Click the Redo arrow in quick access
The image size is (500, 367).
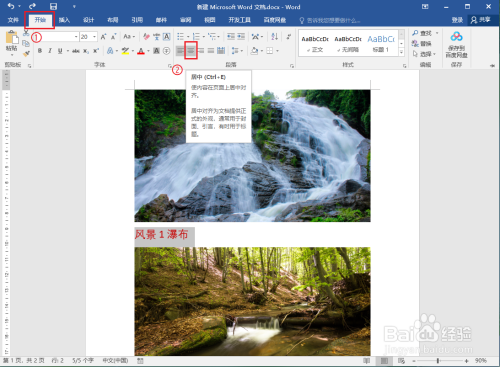[32, 6]
